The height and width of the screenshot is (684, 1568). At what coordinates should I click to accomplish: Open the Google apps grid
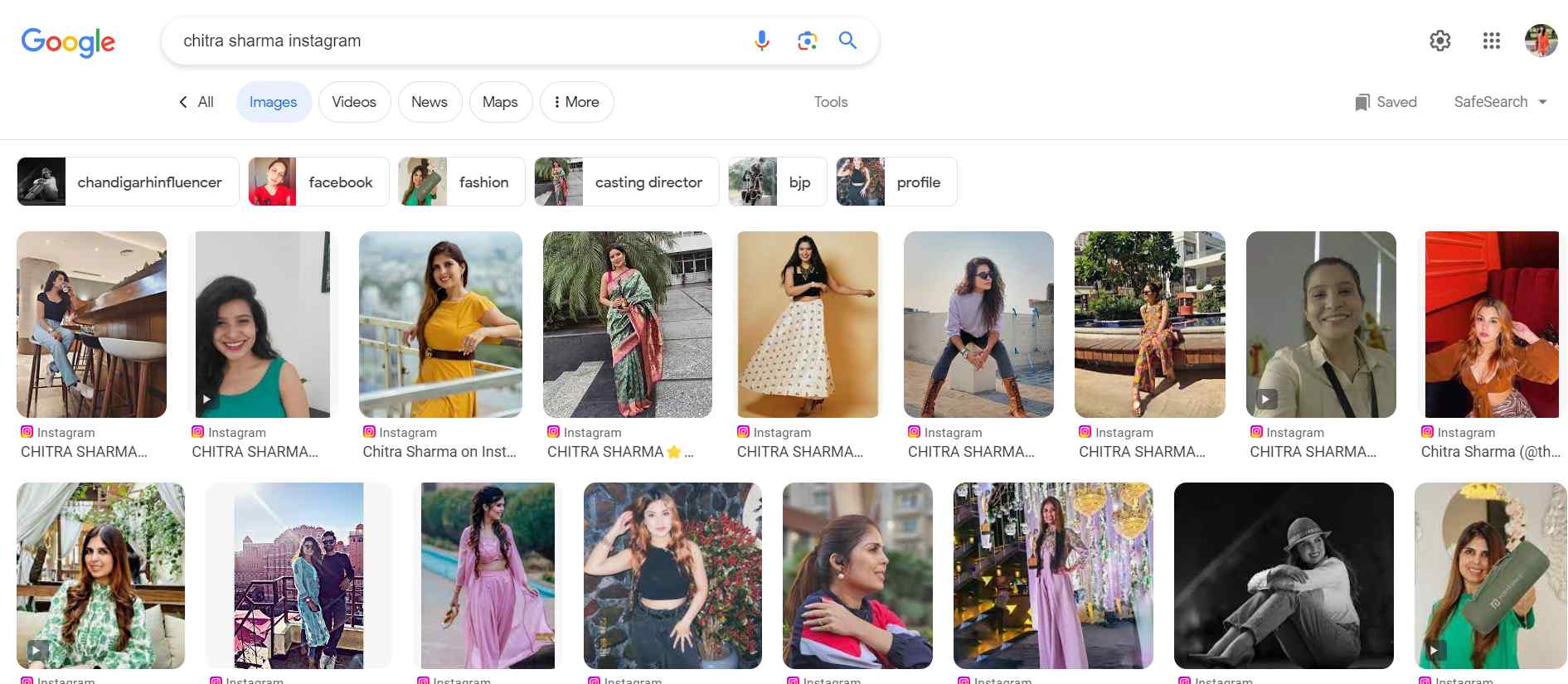pyautogui.click(x=1492, y=41)
